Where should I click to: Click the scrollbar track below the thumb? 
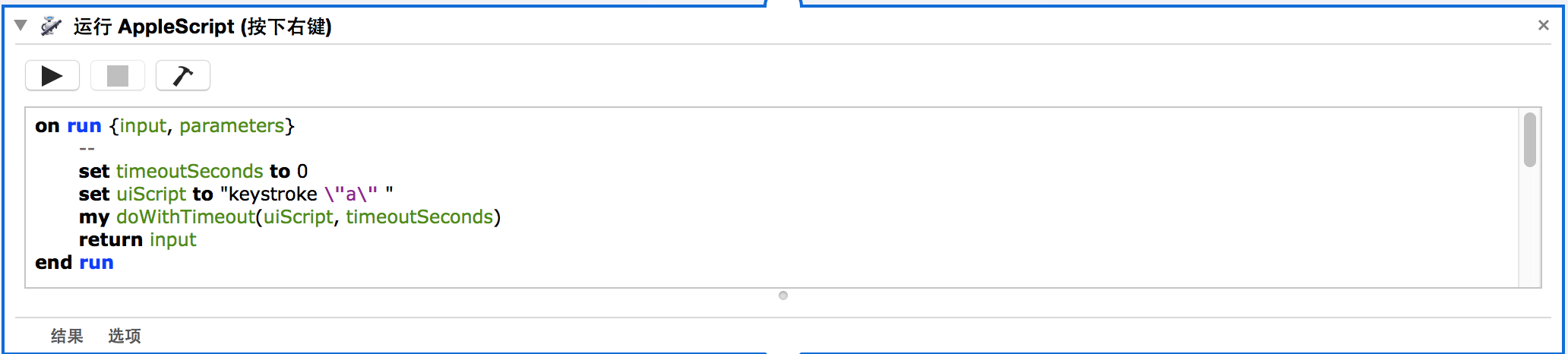coord(1529,228)
